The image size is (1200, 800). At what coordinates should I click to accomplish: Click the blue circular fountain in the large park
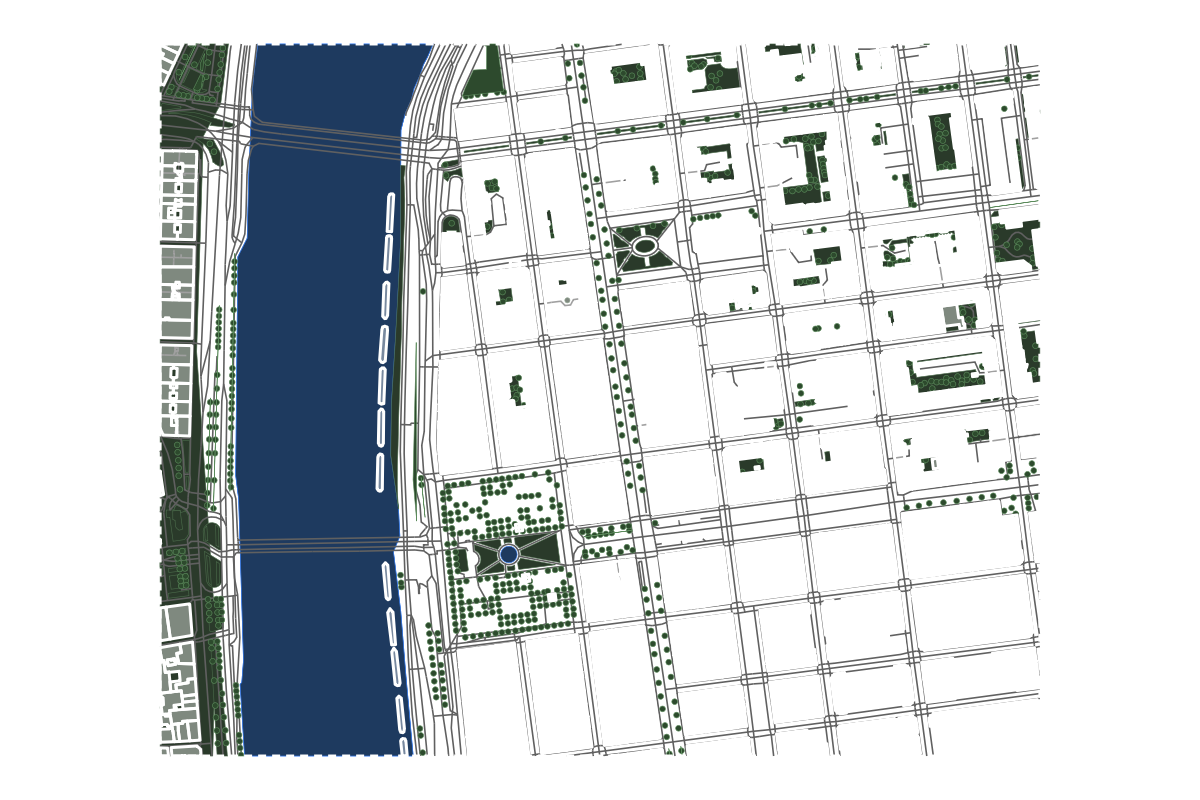508,553
